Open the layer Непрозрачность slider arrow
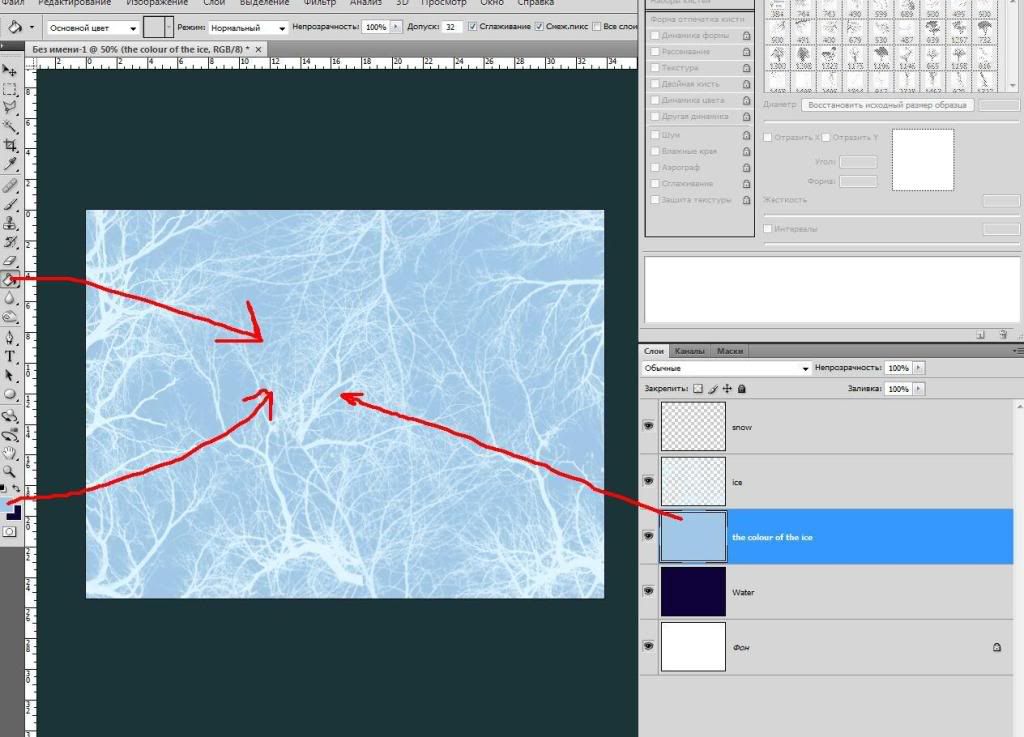The image size is (1024, 737). (918, 368)
